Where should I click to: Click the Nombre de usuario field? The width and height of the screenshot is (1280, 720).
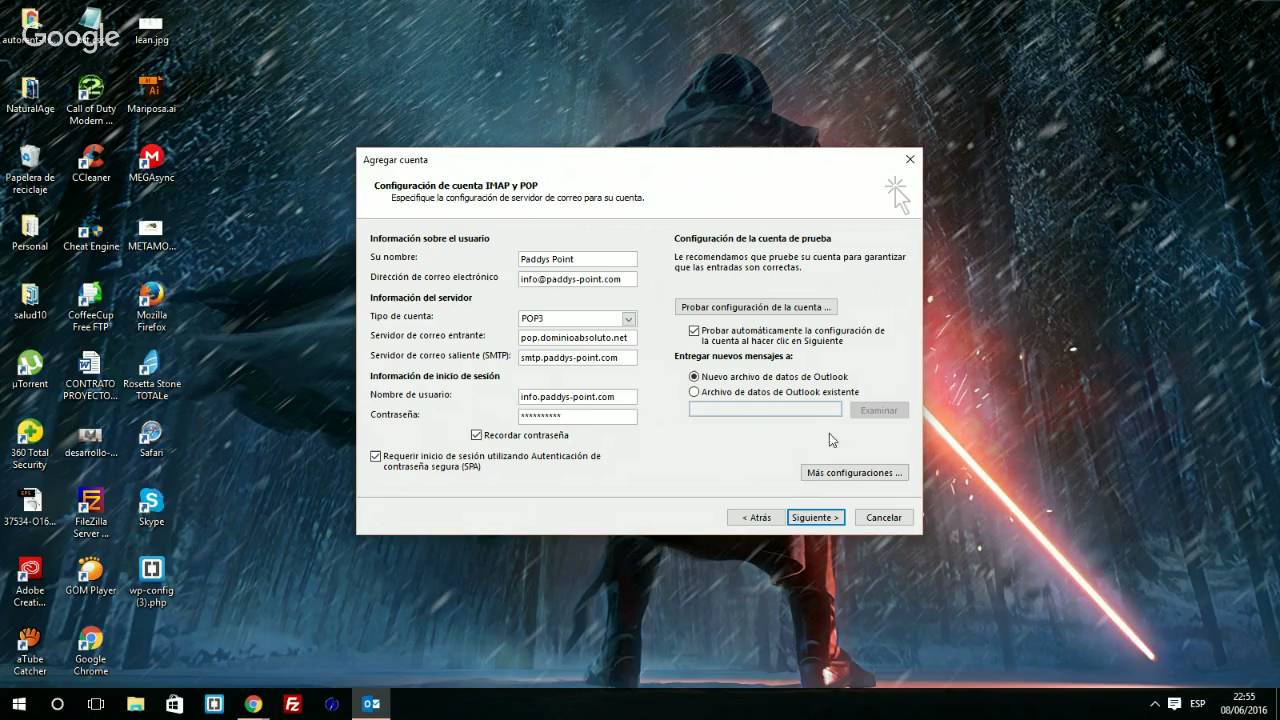pos(577,397)
